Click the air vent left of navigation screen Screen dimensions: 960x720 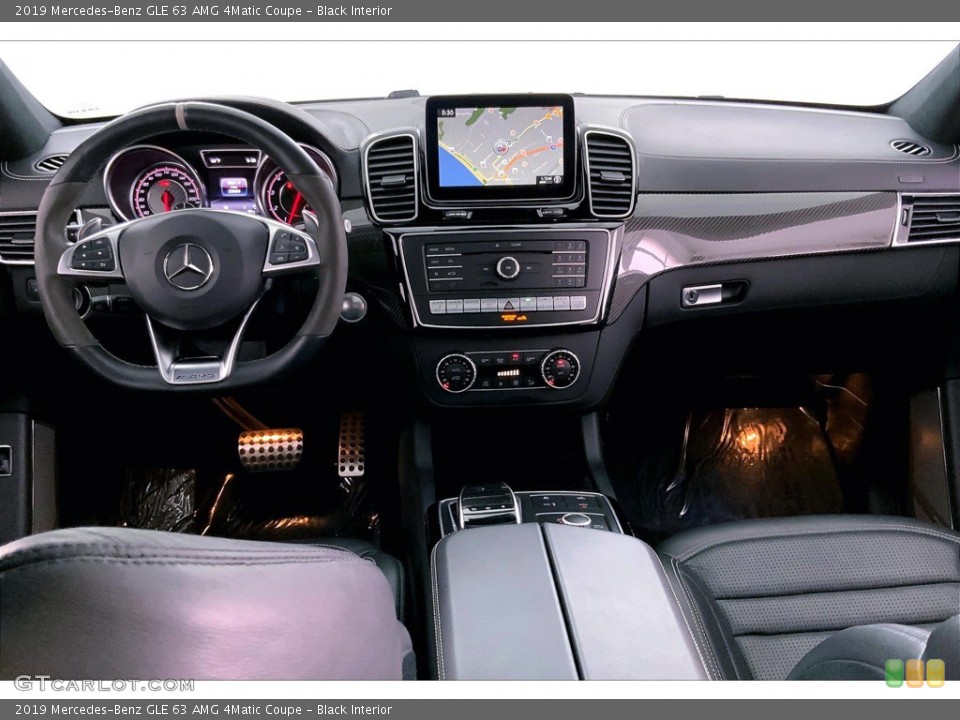[x=392, y=178]
